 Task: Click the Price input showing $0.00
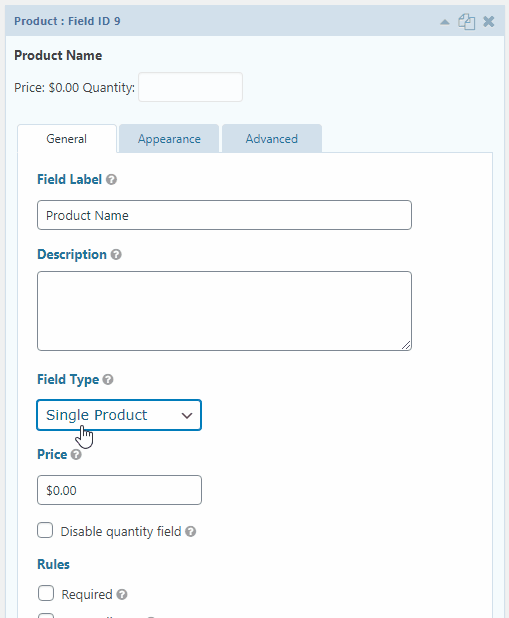(119, 490)
